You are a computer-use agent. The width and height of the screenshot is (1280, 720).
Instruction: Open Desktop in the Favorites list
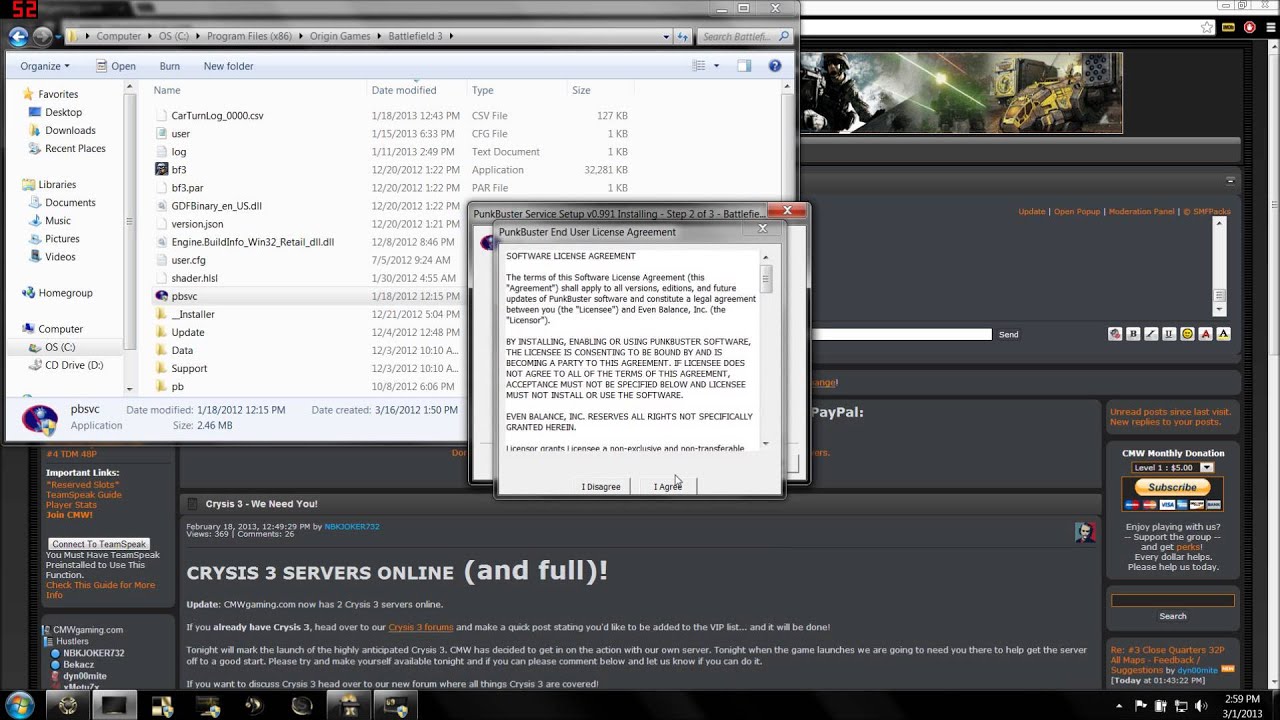(x=63, y=112)
